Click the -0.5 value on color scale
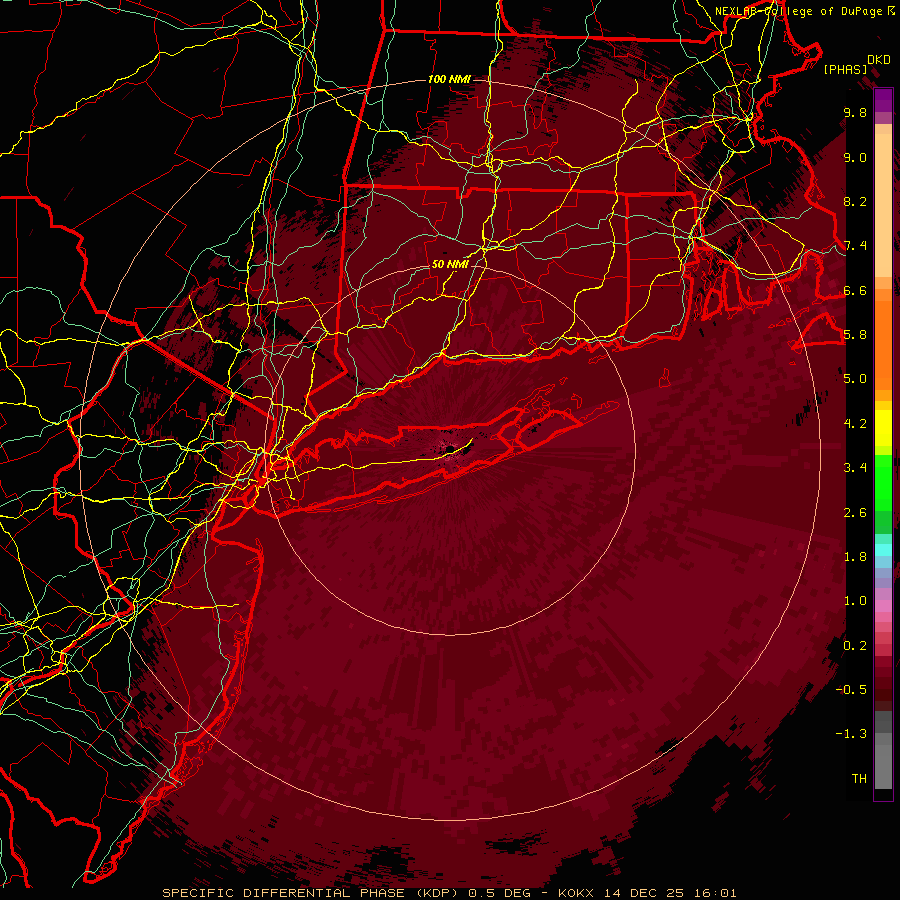This screenshot has width=900, height=900. tap(851, 690)
